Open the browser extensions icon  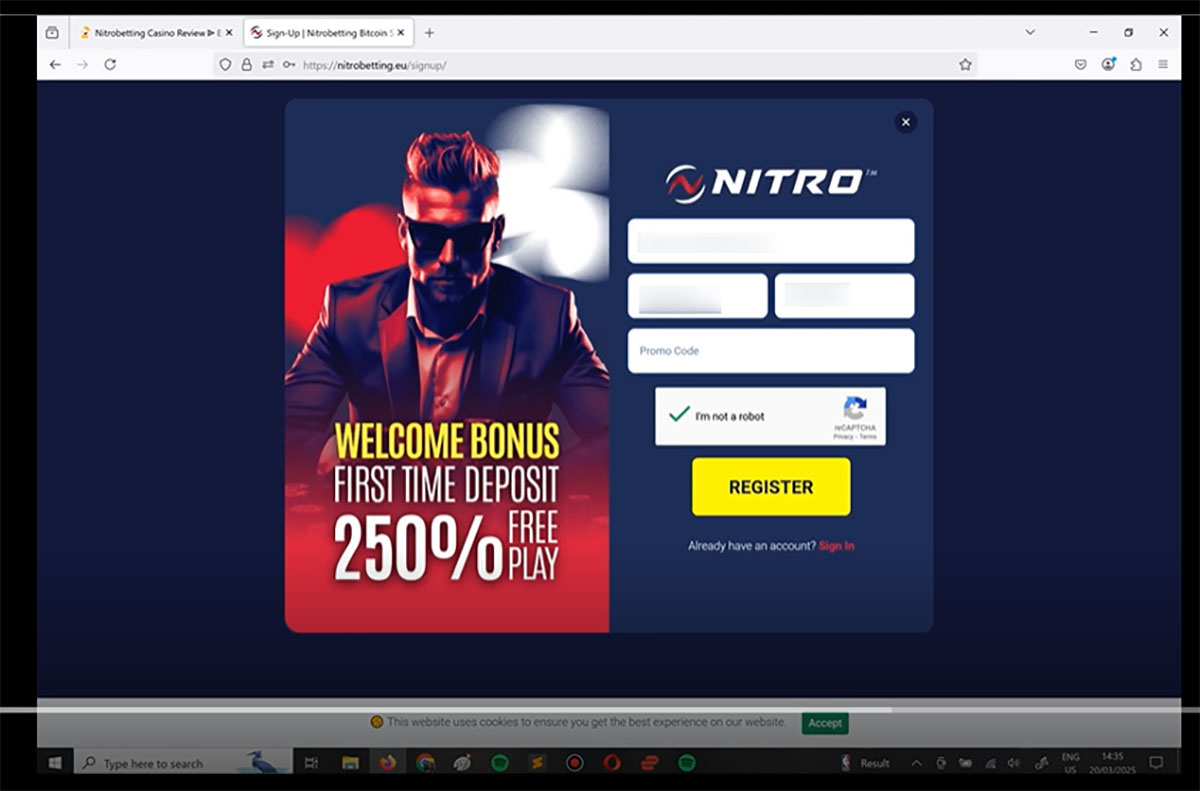tap(1133, 64)
